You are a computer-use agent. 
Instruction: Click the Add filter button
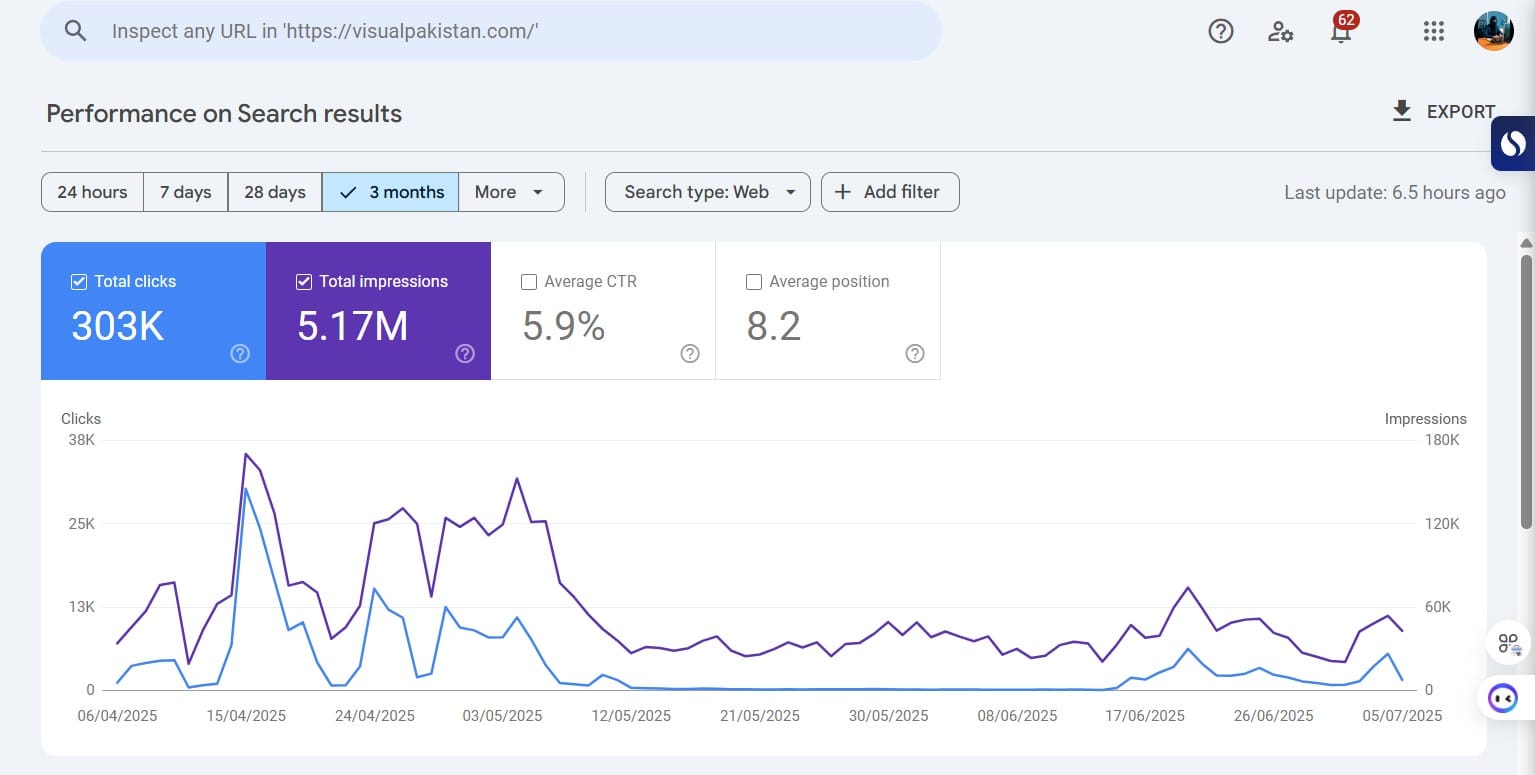pos(890,192)
